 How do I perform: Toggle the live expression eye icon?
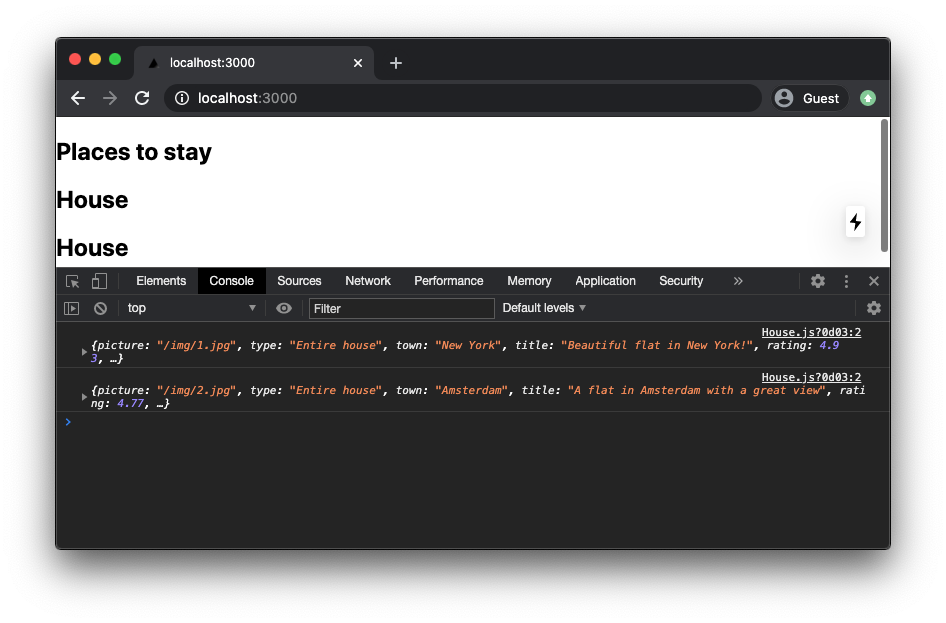tap(284, 309)
